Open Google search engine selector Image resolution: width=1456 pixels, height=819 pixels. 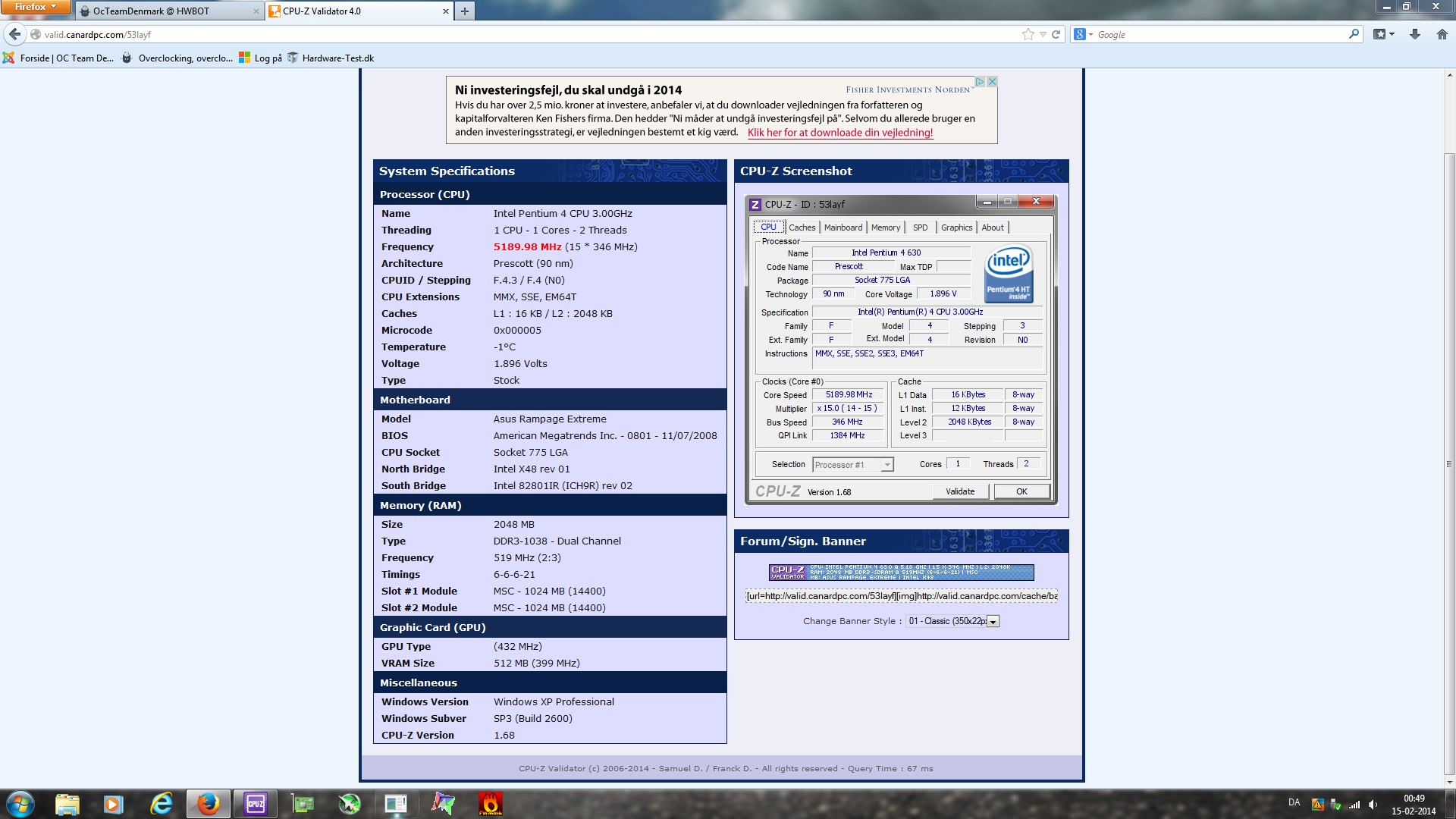(1082, 34)
